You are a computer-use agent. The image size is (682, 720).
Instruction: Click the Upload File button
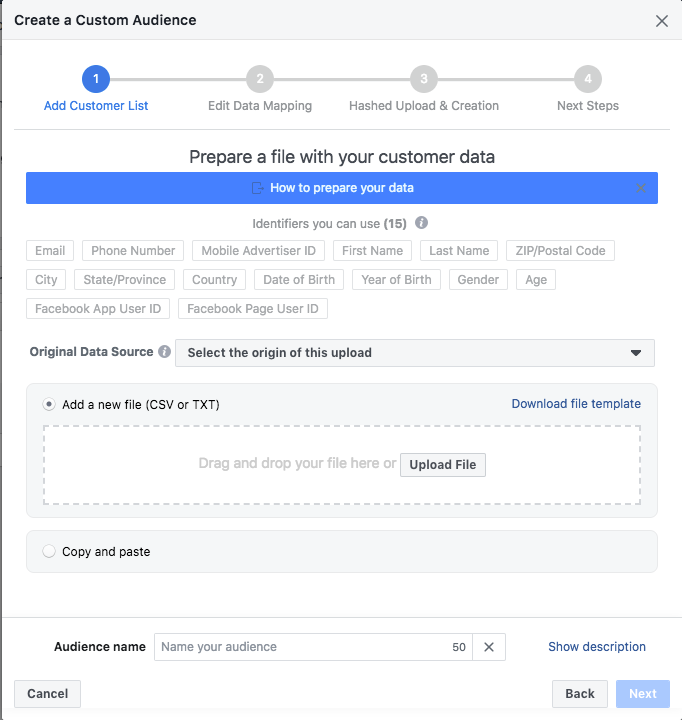pyautogui.click(x=443, y=465)
